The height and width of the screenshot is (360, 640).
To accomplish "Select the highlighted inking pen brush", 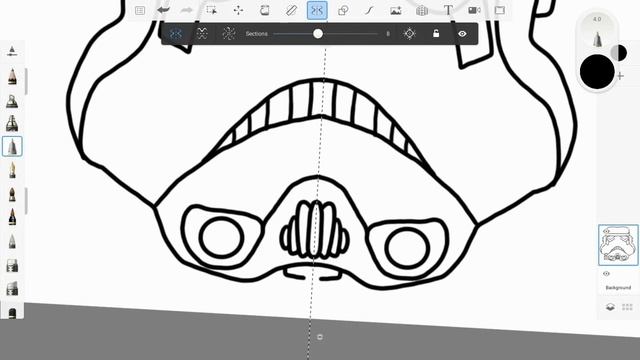I will (12, 147).
